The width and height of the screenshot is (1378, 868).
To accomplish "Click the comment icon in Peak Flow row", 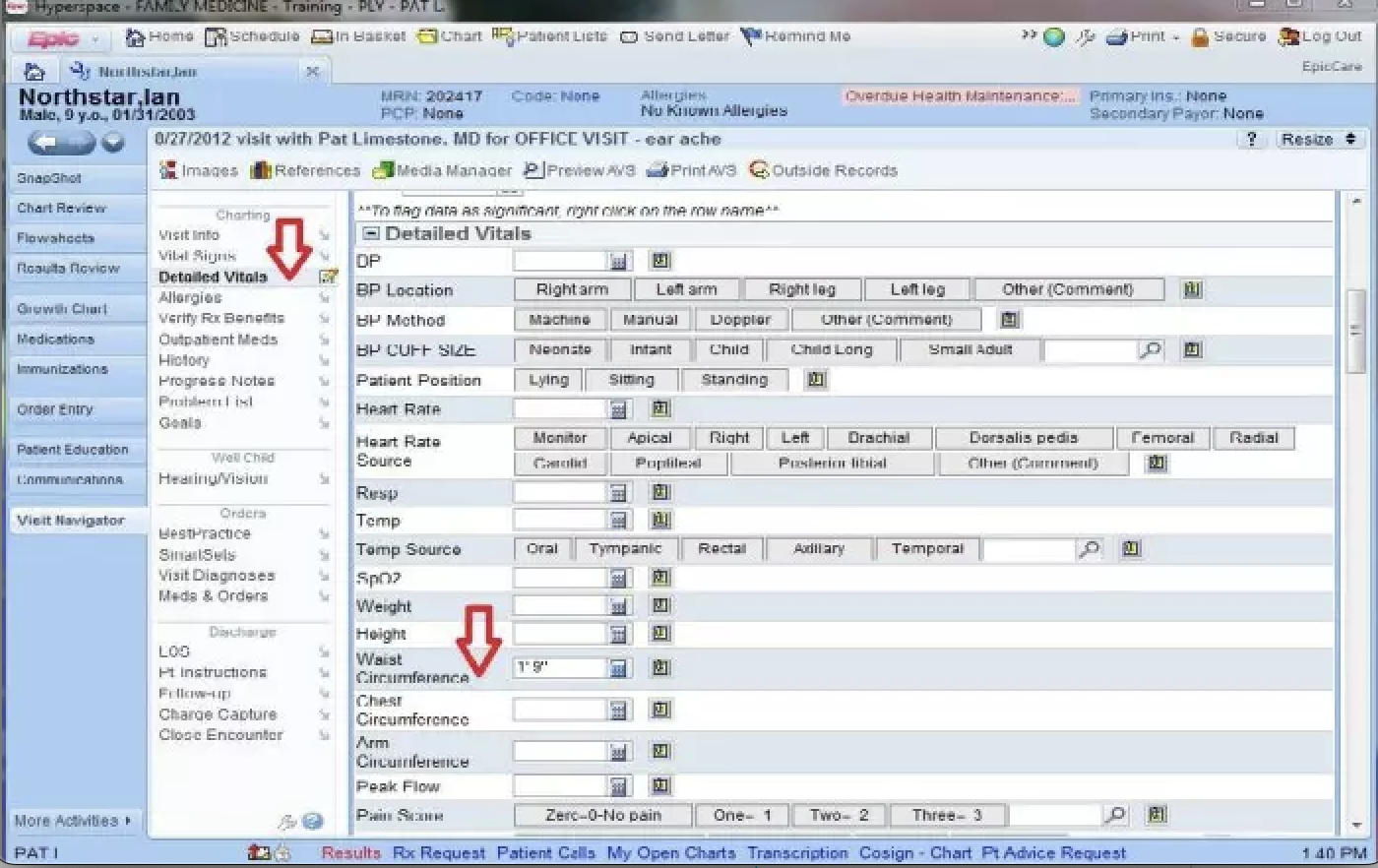I will [x=661, y=785].
